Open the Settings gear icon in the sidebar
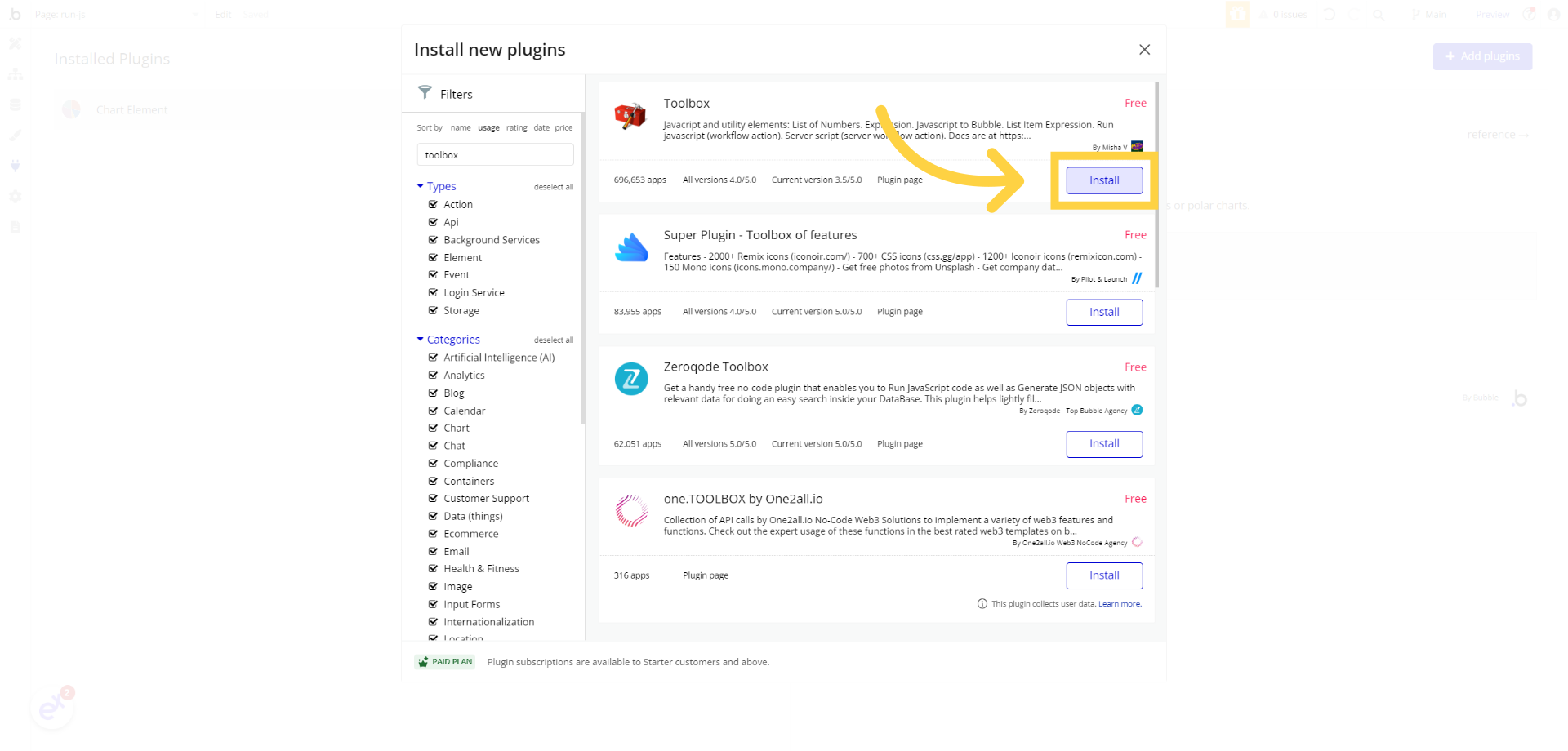The image size is (1568, 751). (x=15, y=197)
